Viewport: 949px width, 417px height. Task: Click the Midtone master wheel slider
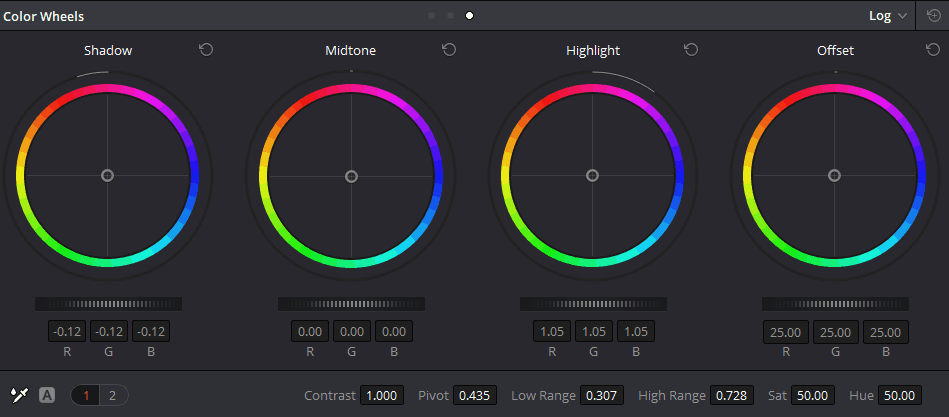point(351,304)
